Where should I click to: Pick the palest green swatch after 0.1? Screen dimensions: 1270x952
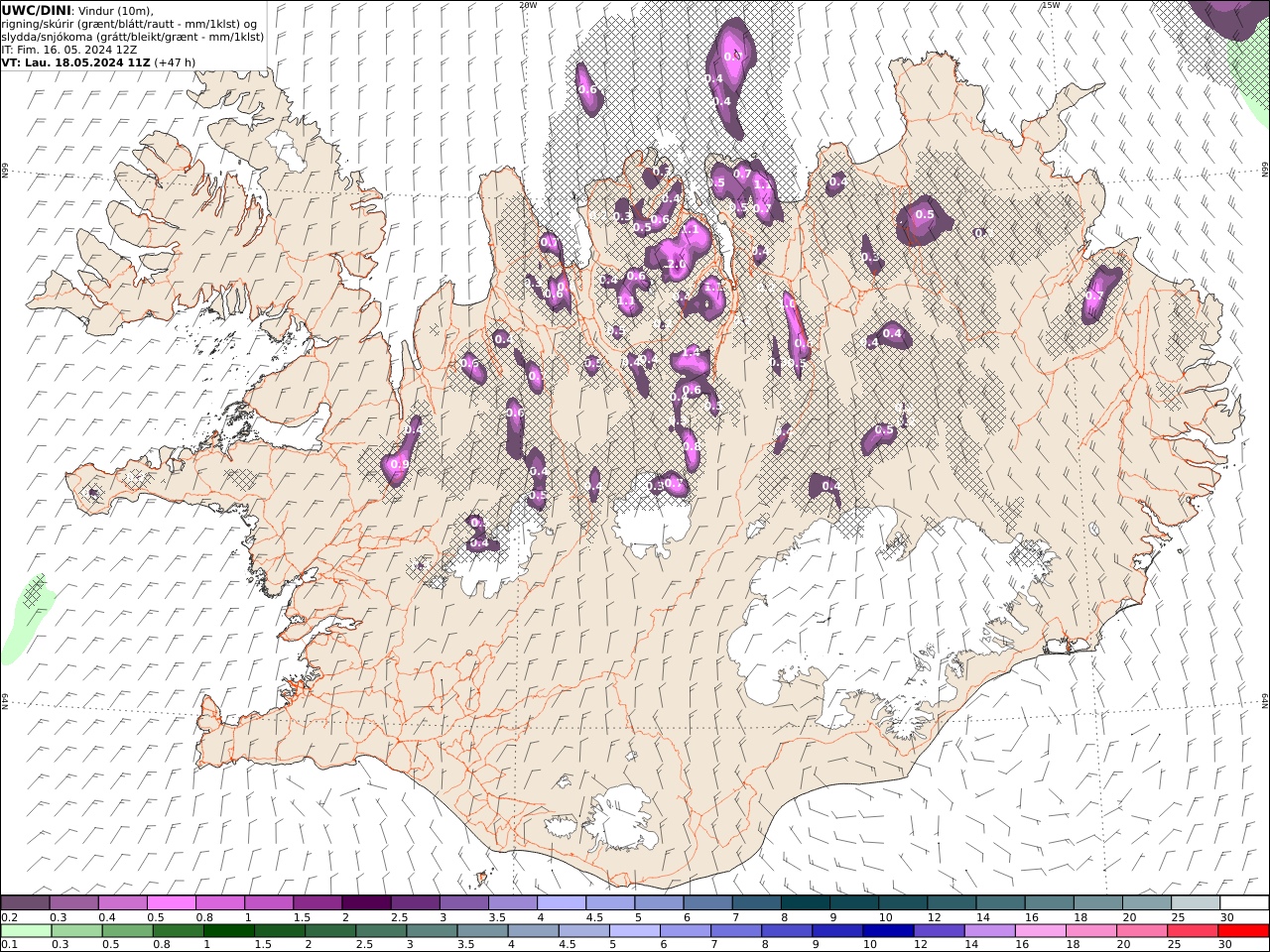(x=26, y=931)
